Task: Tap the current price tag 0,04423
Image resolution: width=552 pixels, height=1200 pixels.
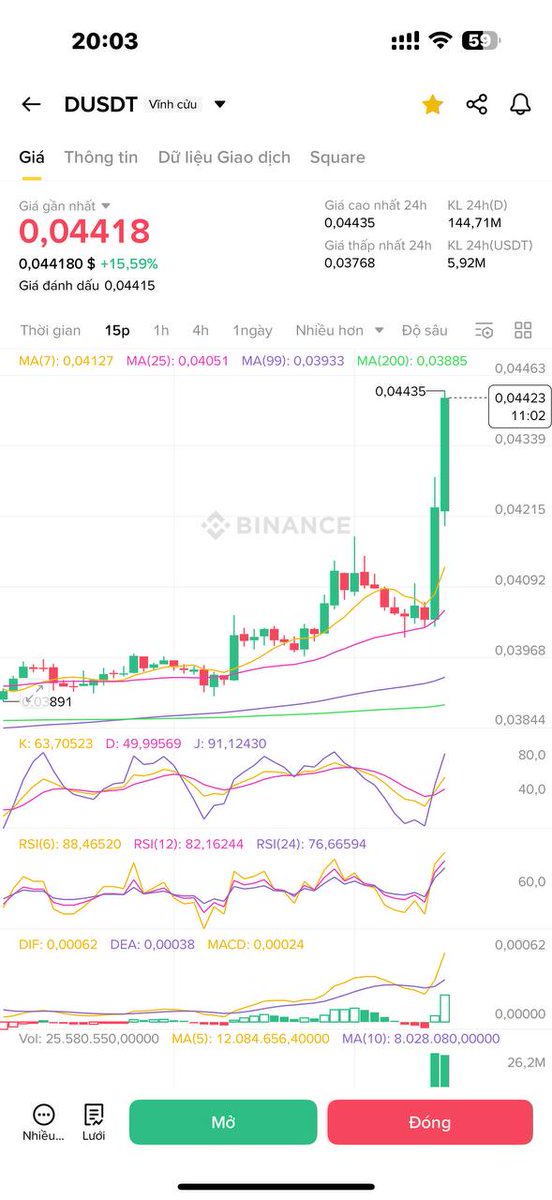Action: click(x=520, y=405)
